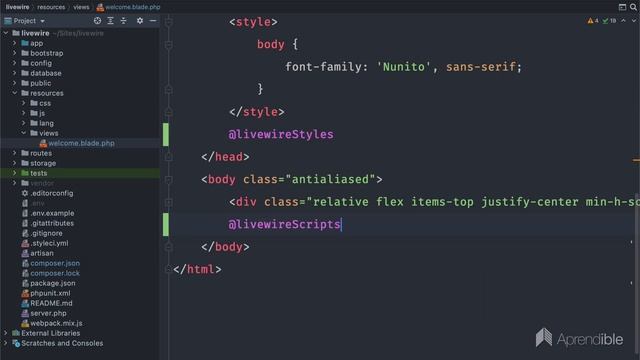Expand the css folder
This screenshot has height=360, width=640.
(24, 103)
